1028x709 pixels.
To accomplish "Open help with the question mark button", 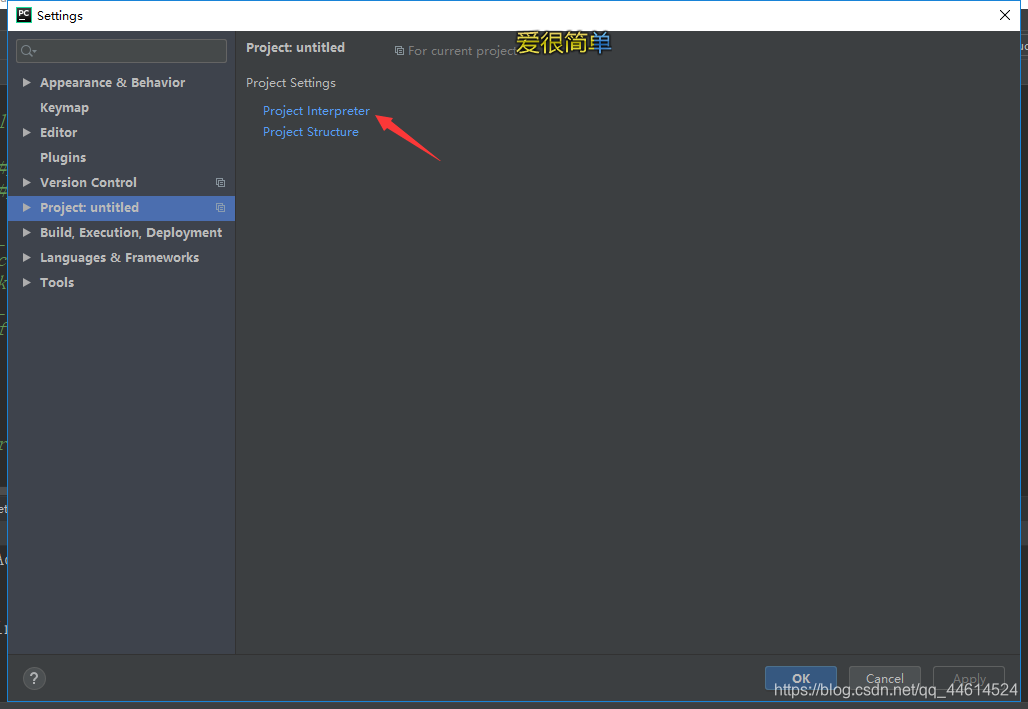I will click(34, 678).
